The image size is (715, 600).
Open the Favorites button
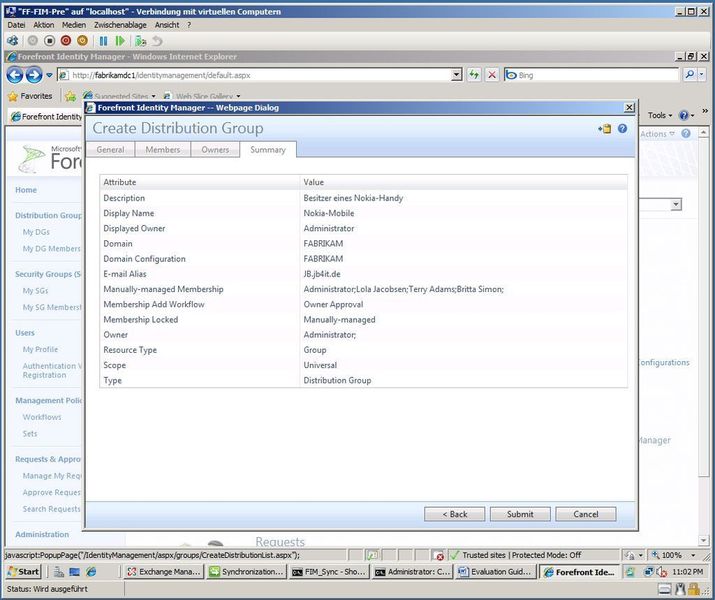tap(30, 96)
